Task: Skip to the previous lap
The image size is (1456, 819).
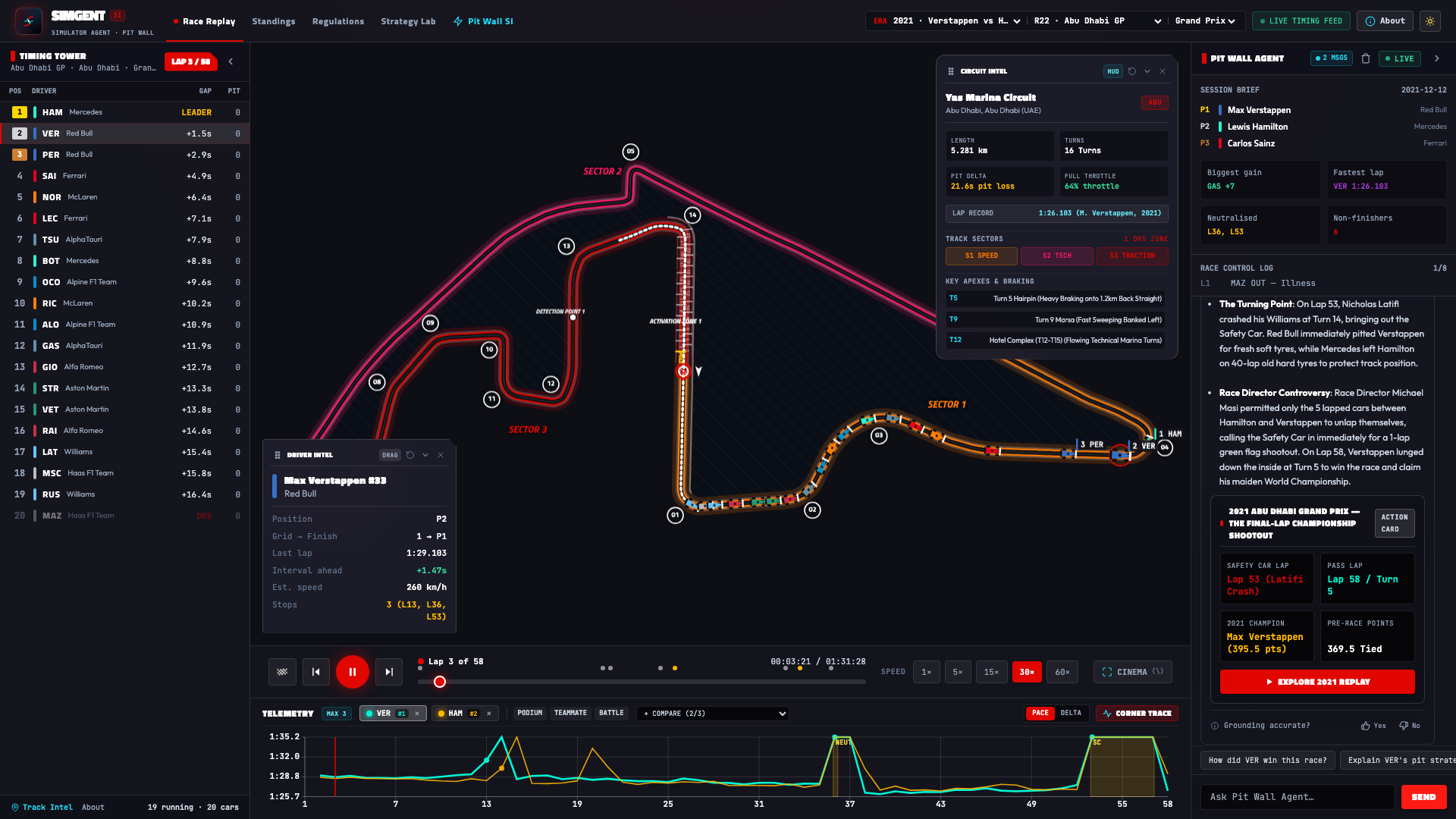Action: 316,672
